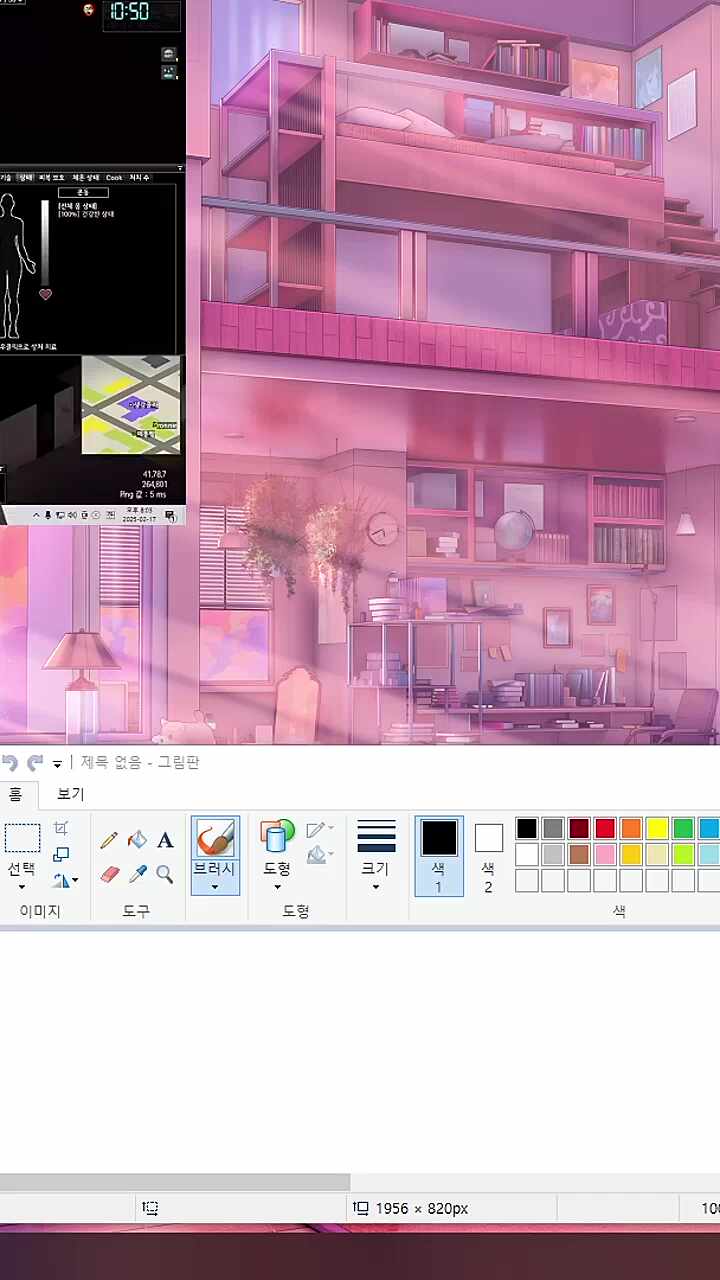Select the Text tool letter A
The image size is (720, 1280).
[165, 841]
